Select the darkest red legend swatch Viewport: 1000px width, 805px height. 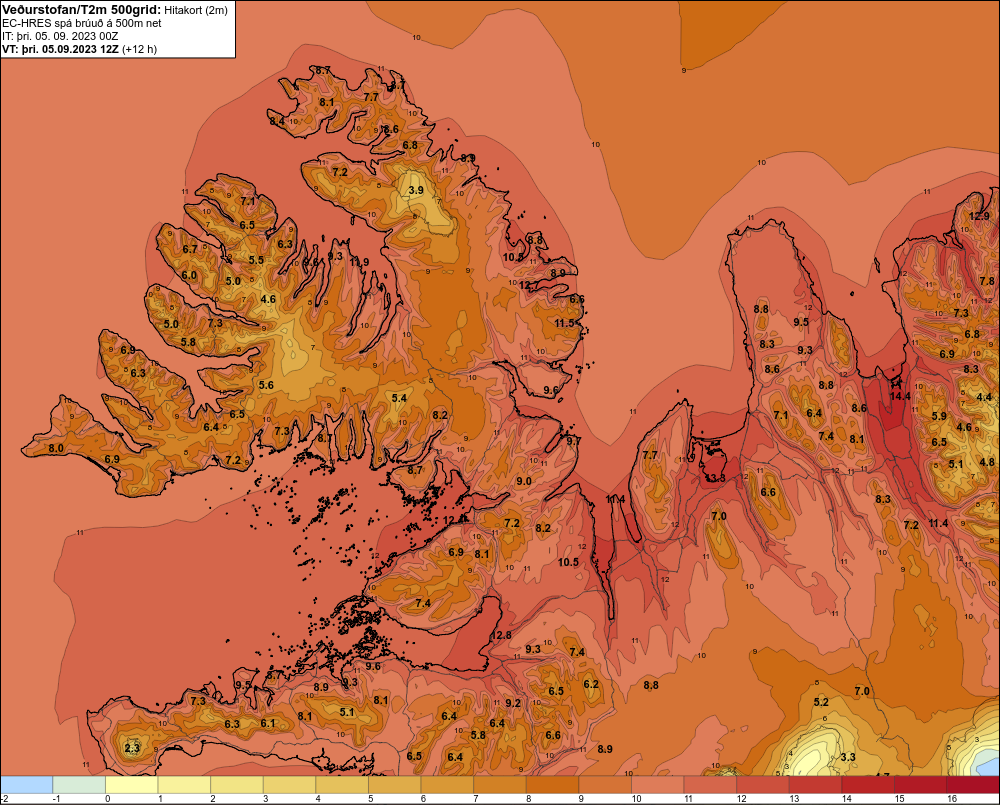(x=973, y=785)
